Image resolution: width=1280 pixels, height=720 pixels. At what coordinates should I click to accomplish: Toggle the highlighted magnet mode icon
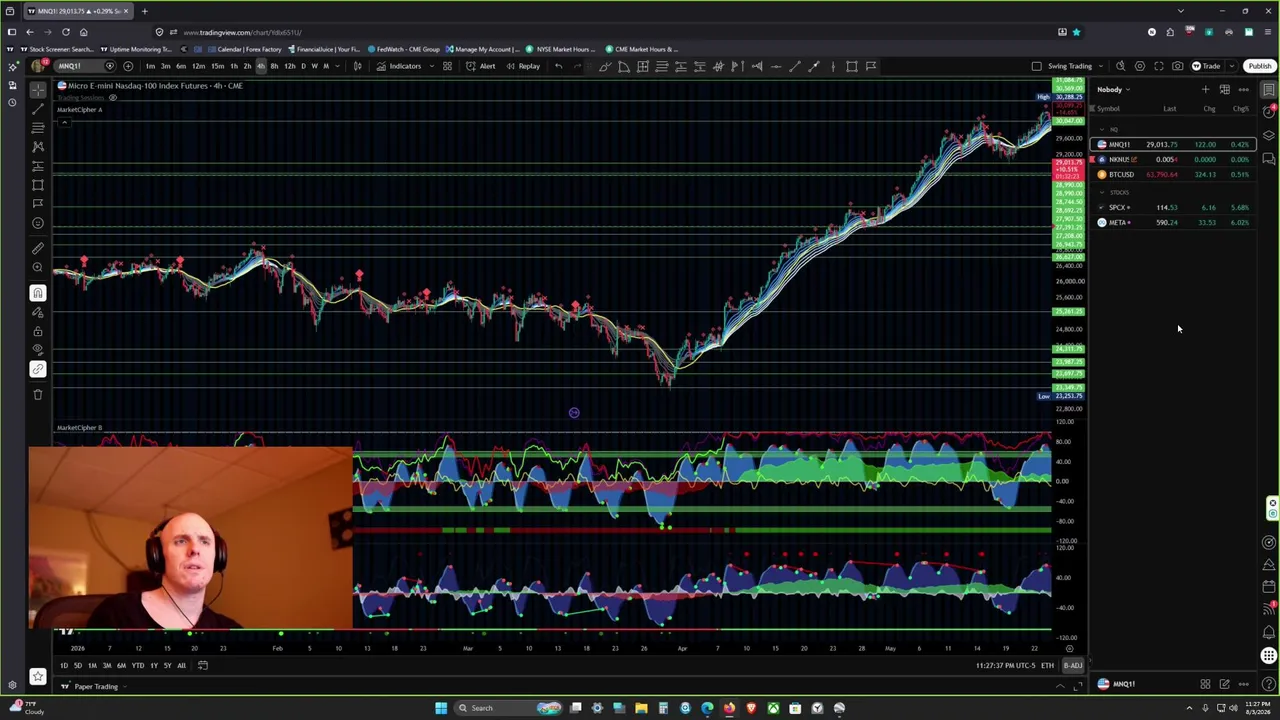[38, 293]
